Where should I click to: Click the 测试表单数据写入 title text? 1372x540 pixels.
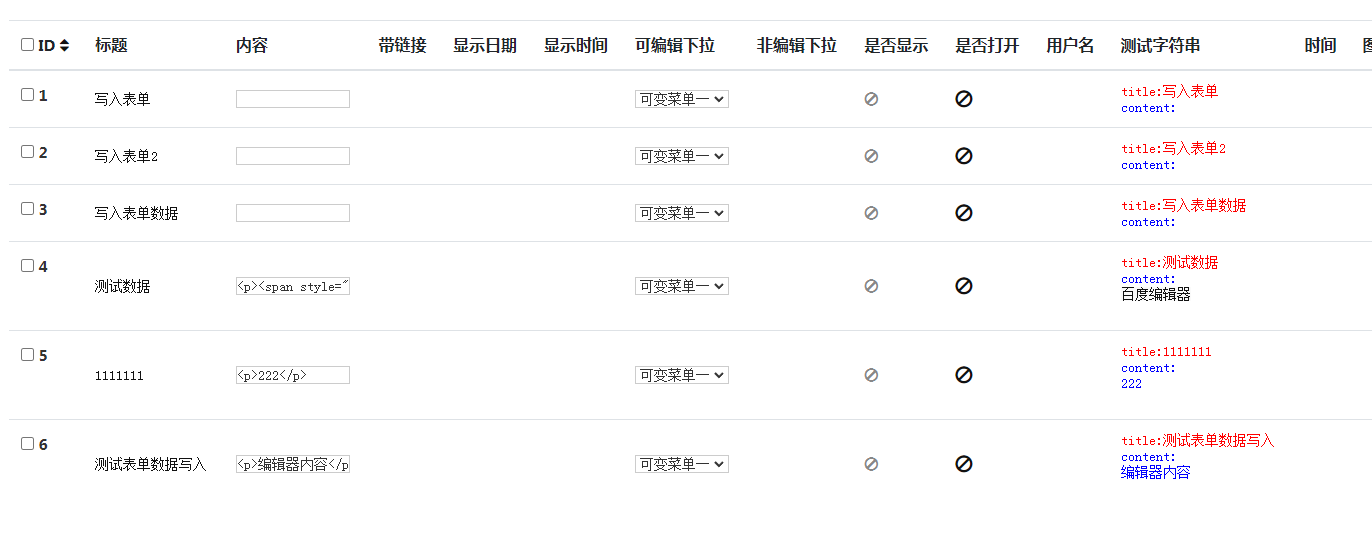coord(151,464)
